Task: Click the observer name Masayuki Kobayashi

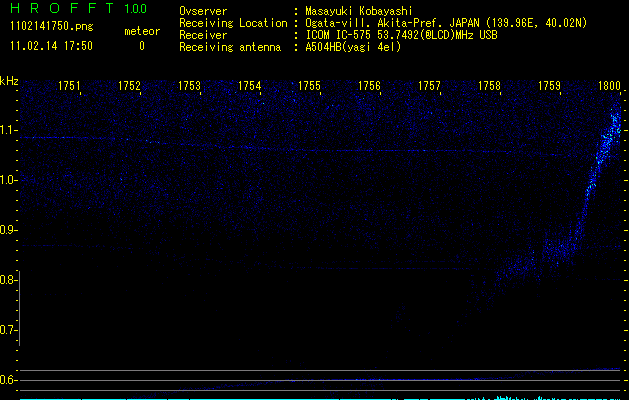Action: coord(359,11)
